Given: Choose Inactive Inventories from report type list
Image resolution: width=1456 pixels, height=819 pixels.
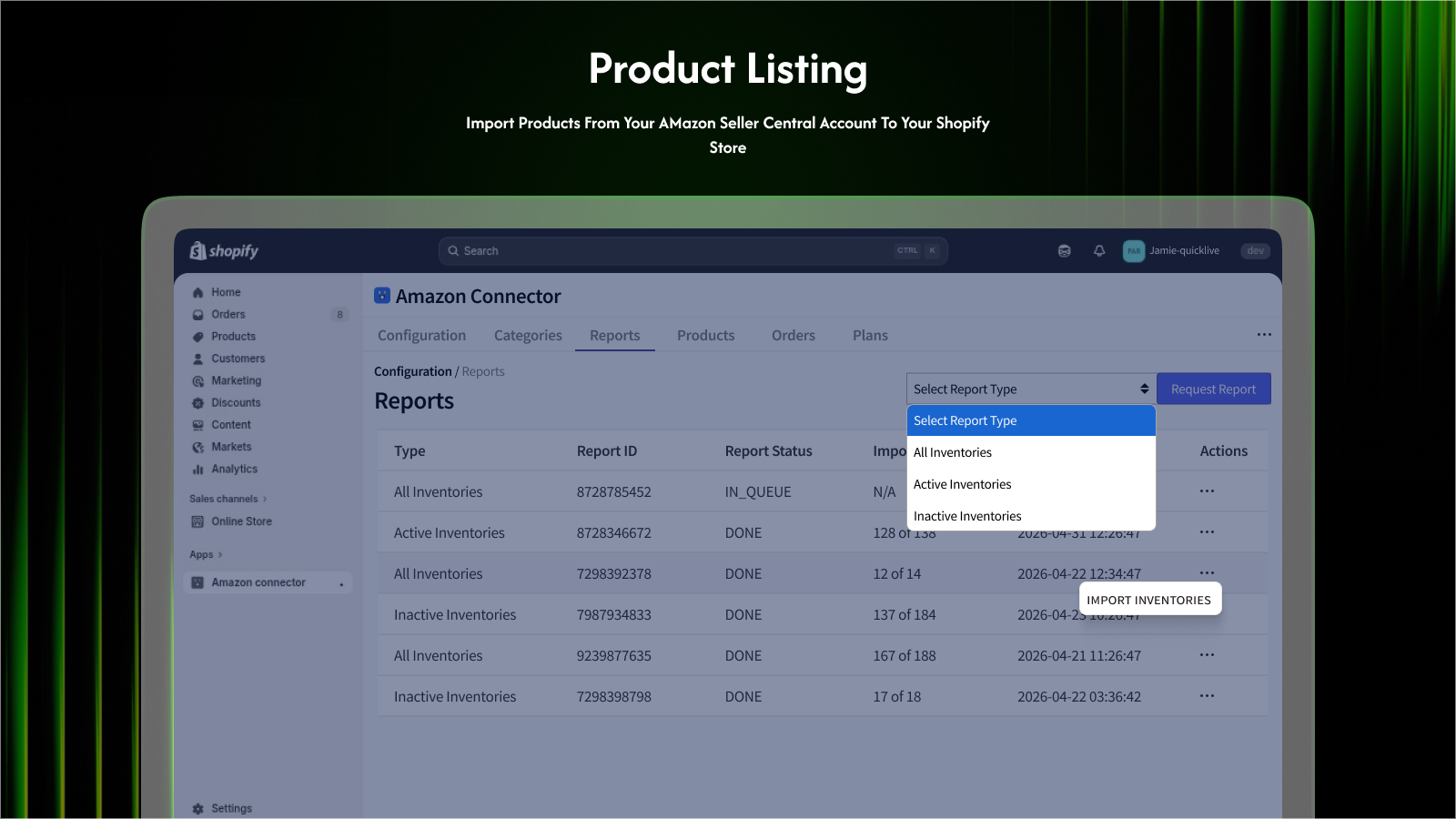Looking at the screenshot, I should click(1031, 516).
